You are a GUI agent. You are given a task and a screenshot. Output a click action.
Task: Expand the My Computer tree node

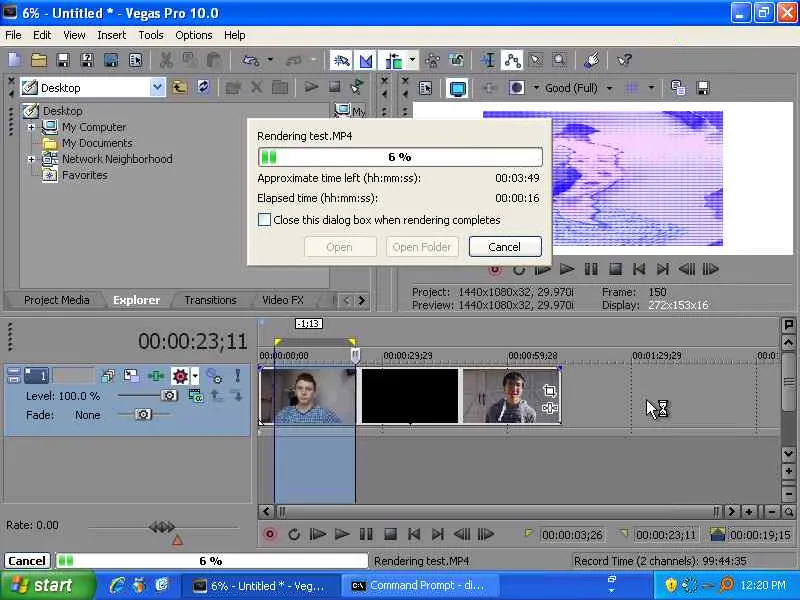coord(31,127)
